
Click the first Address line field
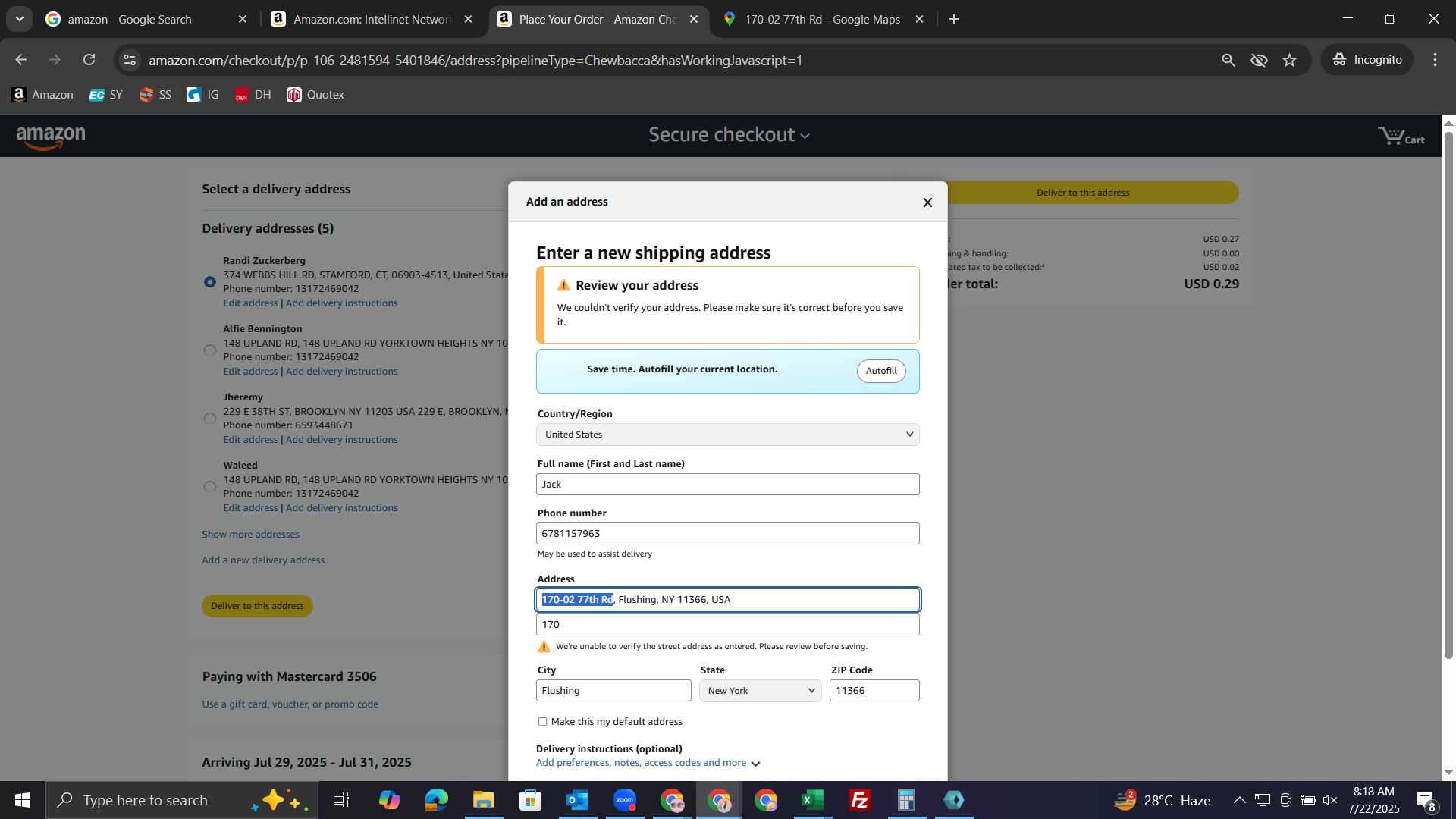(x=728, y=600)
